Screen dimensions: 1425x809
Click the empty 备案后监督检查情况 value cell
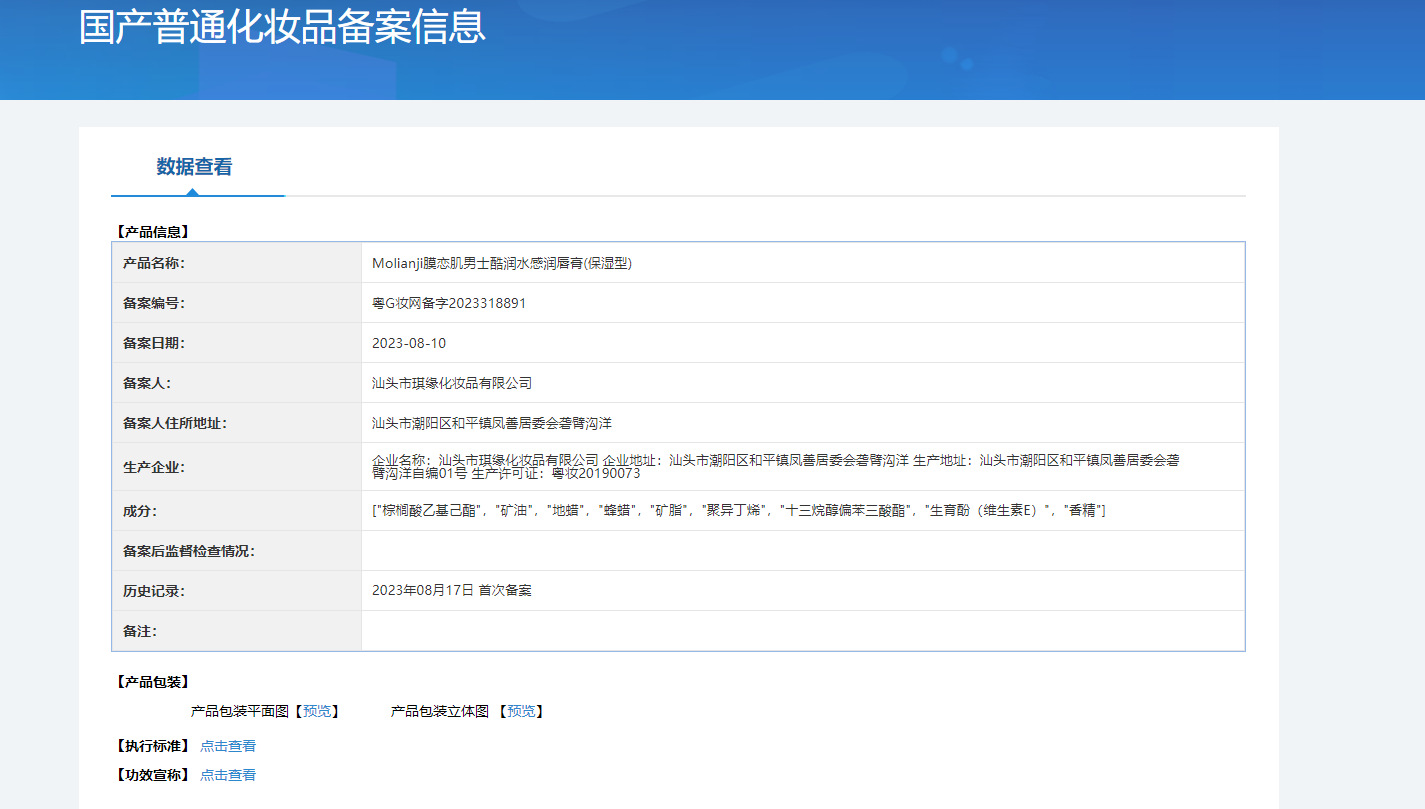click(802, 551)
